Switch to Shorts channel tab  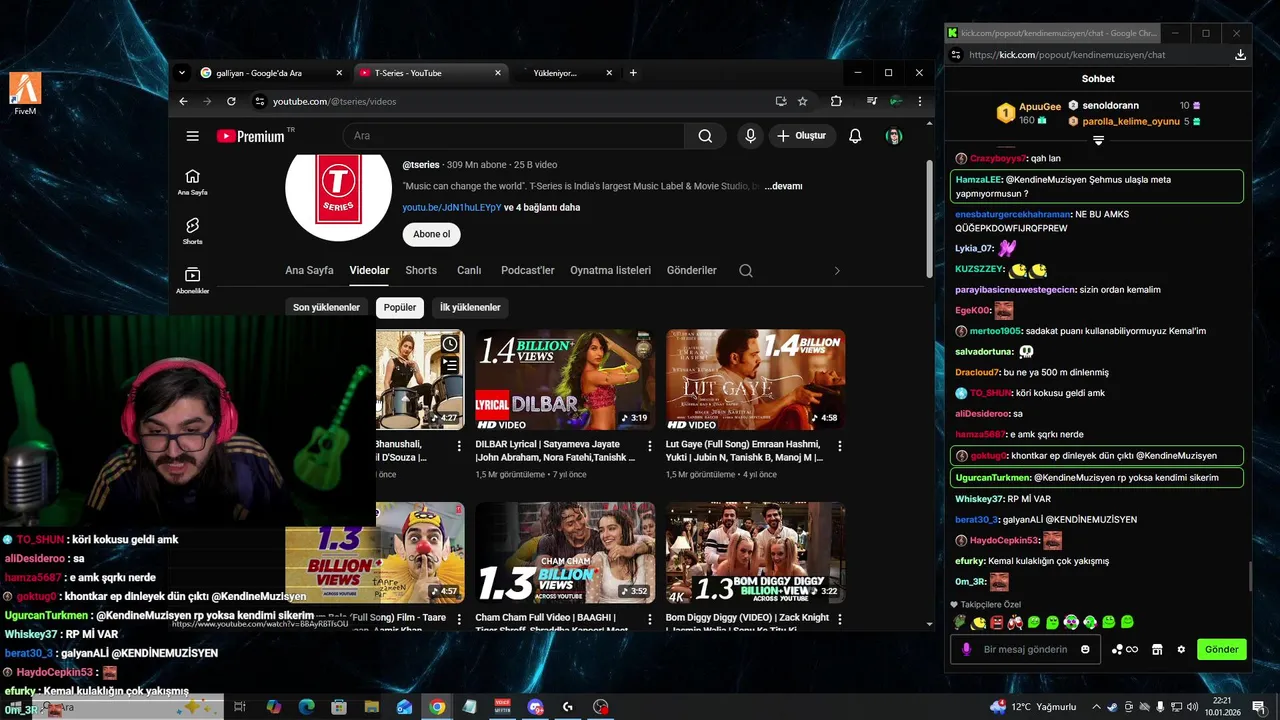click(x=421, y=270)
